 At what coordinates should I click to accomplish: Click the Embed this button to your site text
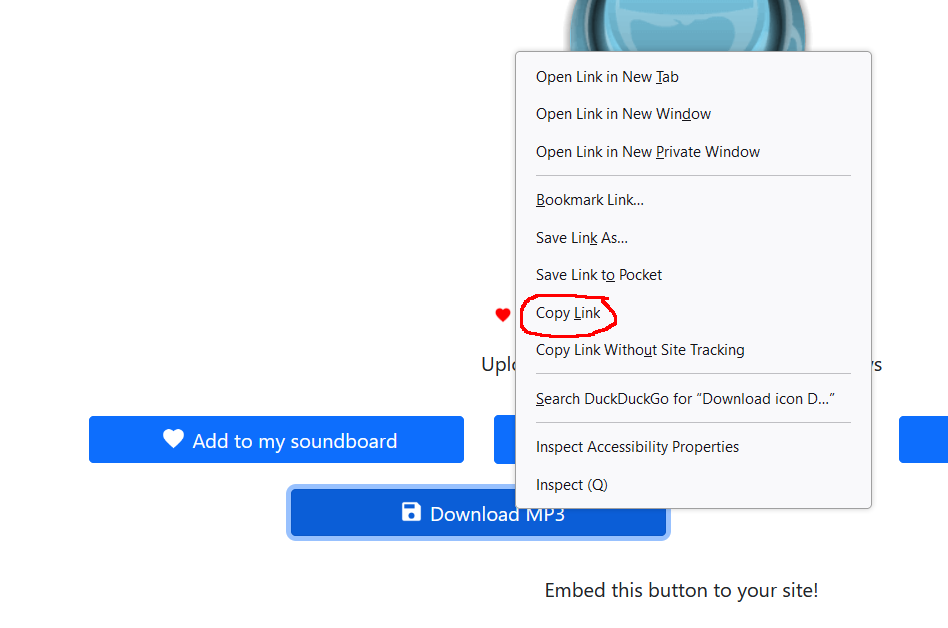click(x=681, y=591)
